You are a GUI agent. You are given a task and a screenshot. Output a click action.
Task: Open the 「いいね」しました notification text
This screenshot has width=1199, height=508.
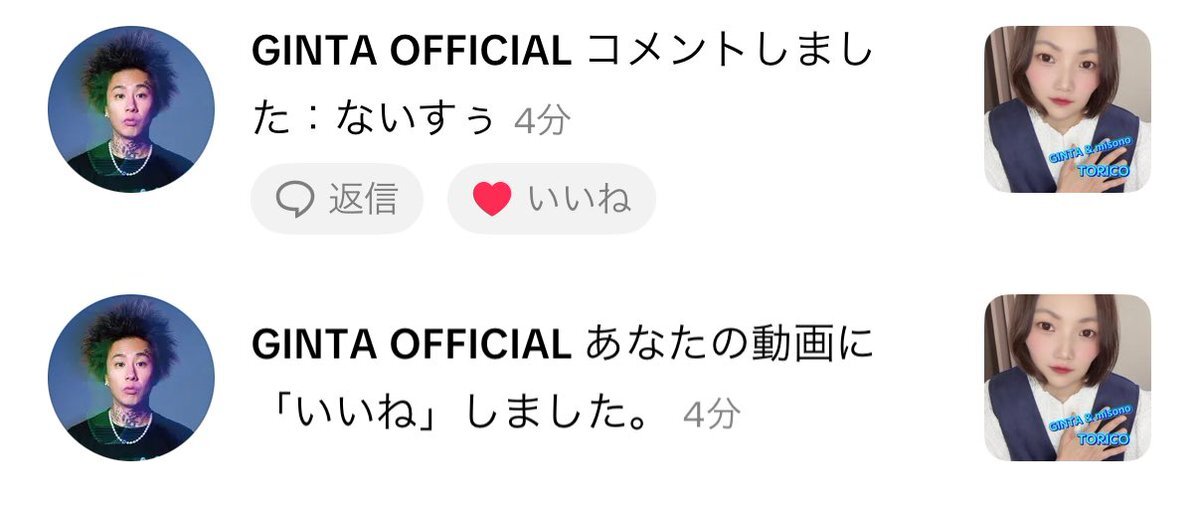pos(462,413)
